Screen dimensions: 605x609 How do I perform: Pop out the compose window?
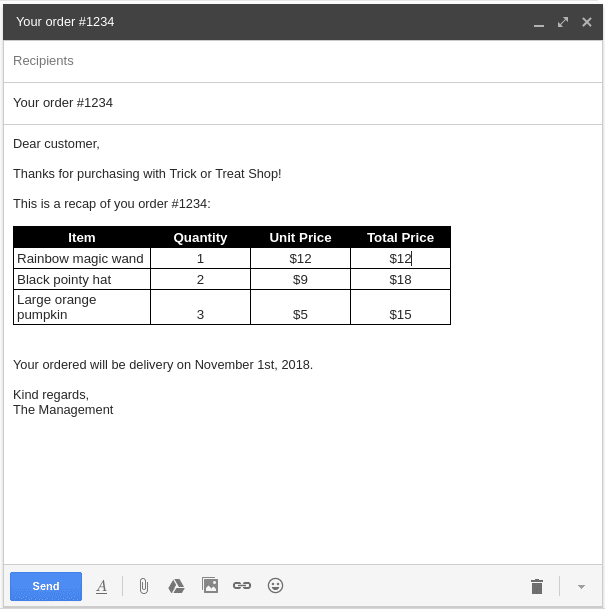tap(563, 21)
